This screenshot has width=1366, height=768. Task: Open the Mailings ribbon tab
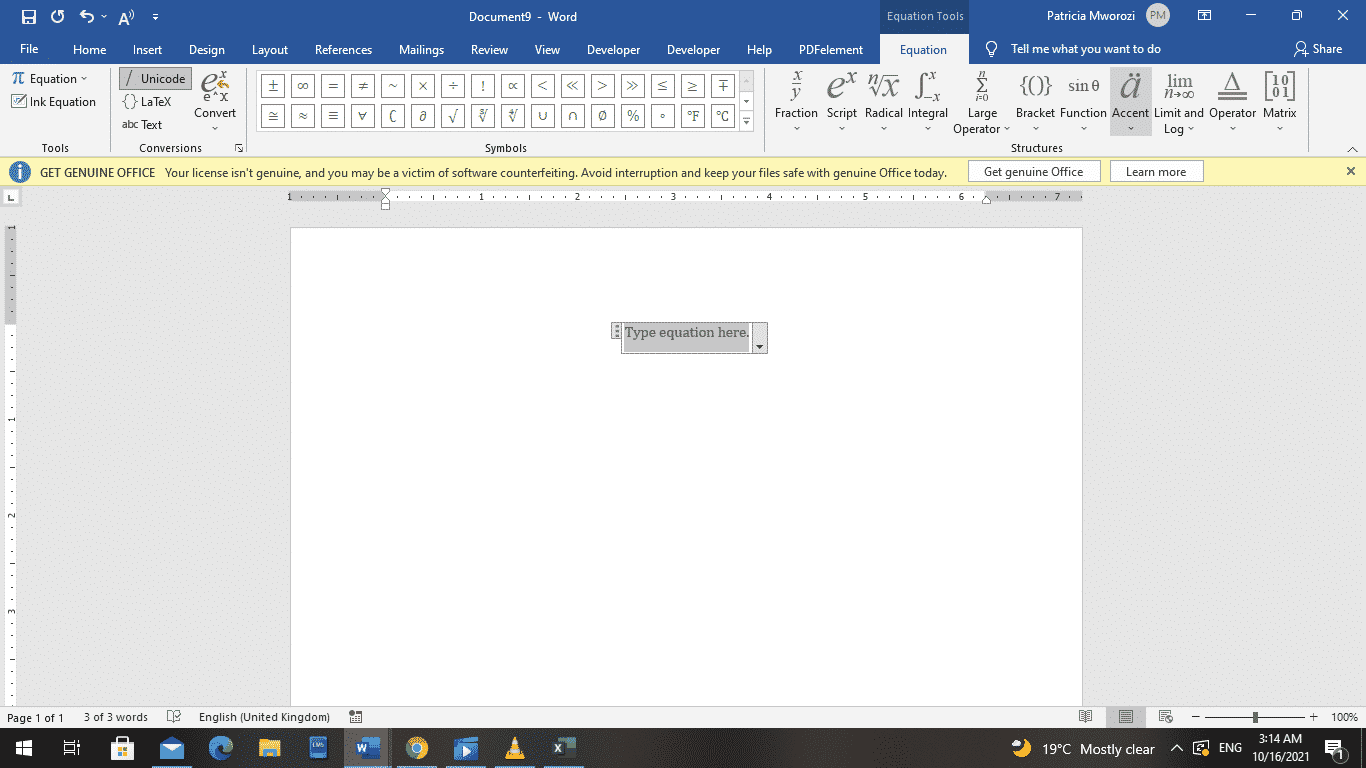[x=421, y=49]
